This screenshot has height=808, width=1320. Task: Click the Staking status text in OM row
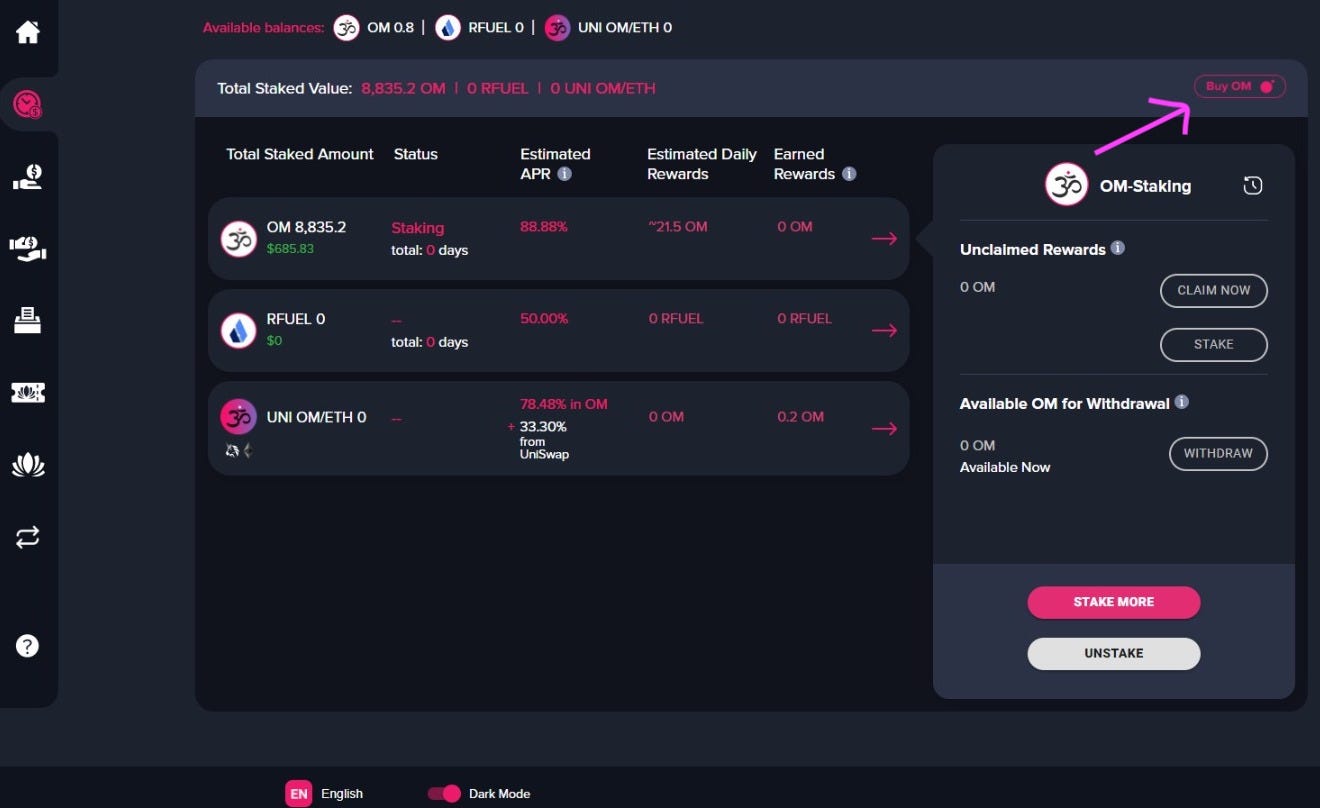[x=418, y=228]
